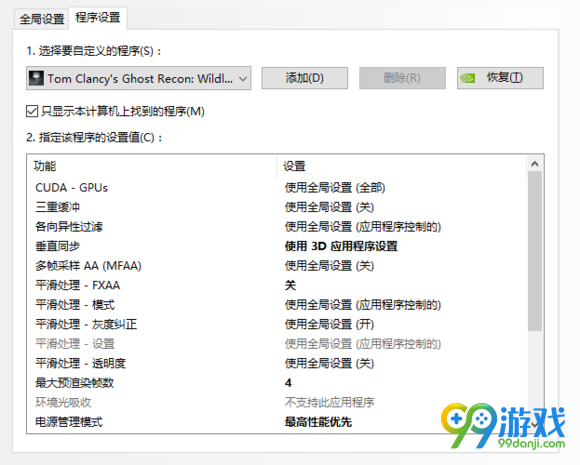Click the NVIDIA logo icon on 恢复 button
The image size is (580, 465).
(x=468, y=78)
